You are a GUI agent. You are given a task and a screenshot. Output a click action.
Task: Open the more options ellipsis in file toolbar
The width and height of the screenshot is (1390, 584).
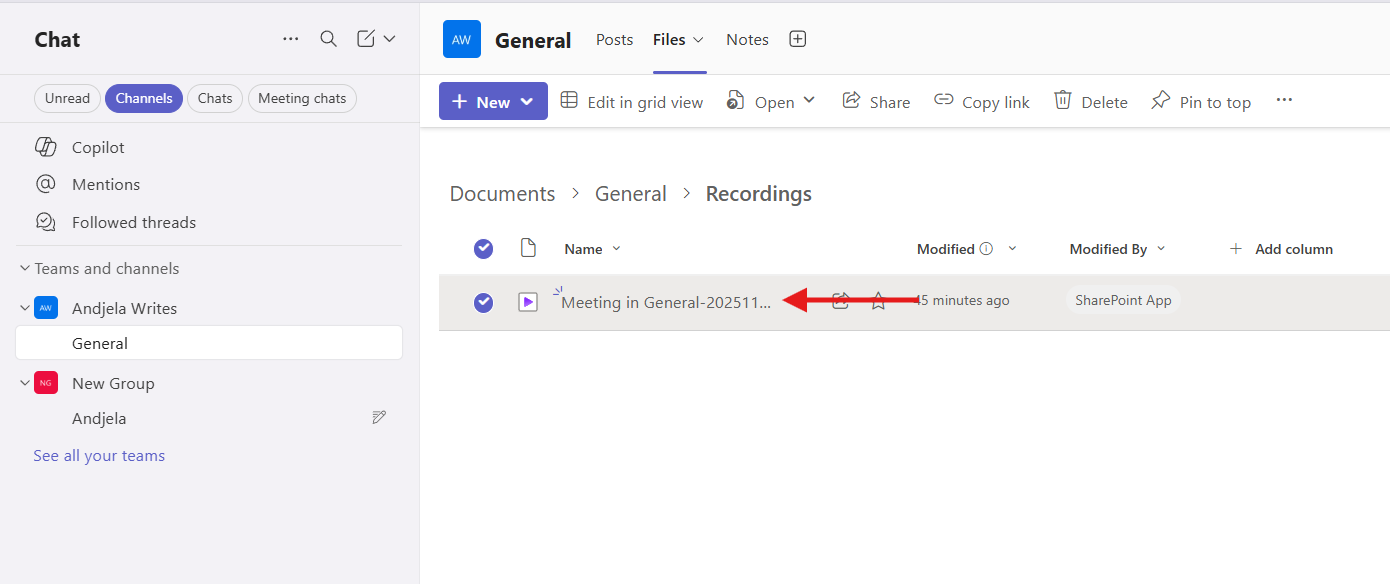pos(1284,100)
